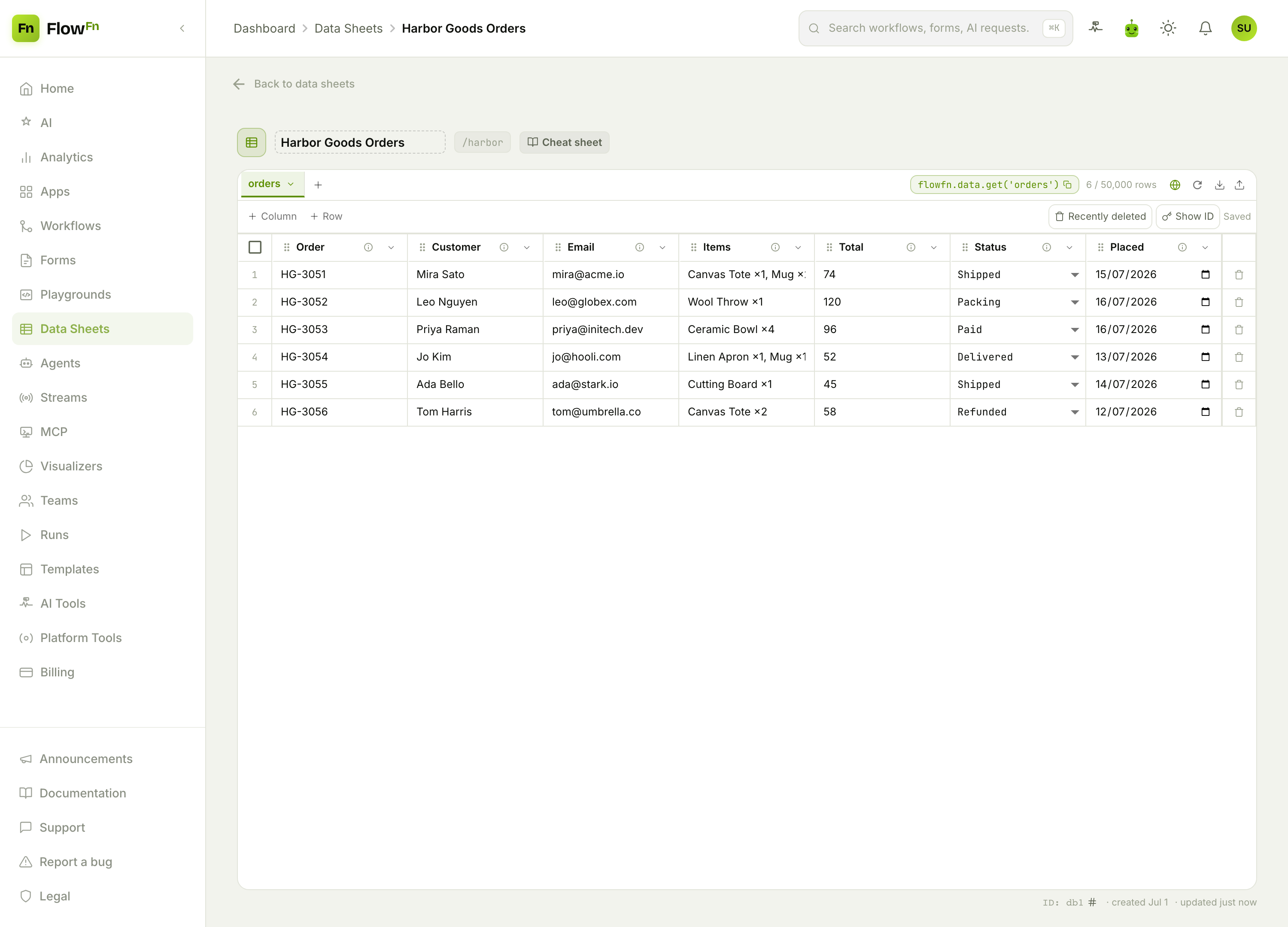Open Customer column menu chevron
This screenshot has height=927, width=1288.
[526, 247]
